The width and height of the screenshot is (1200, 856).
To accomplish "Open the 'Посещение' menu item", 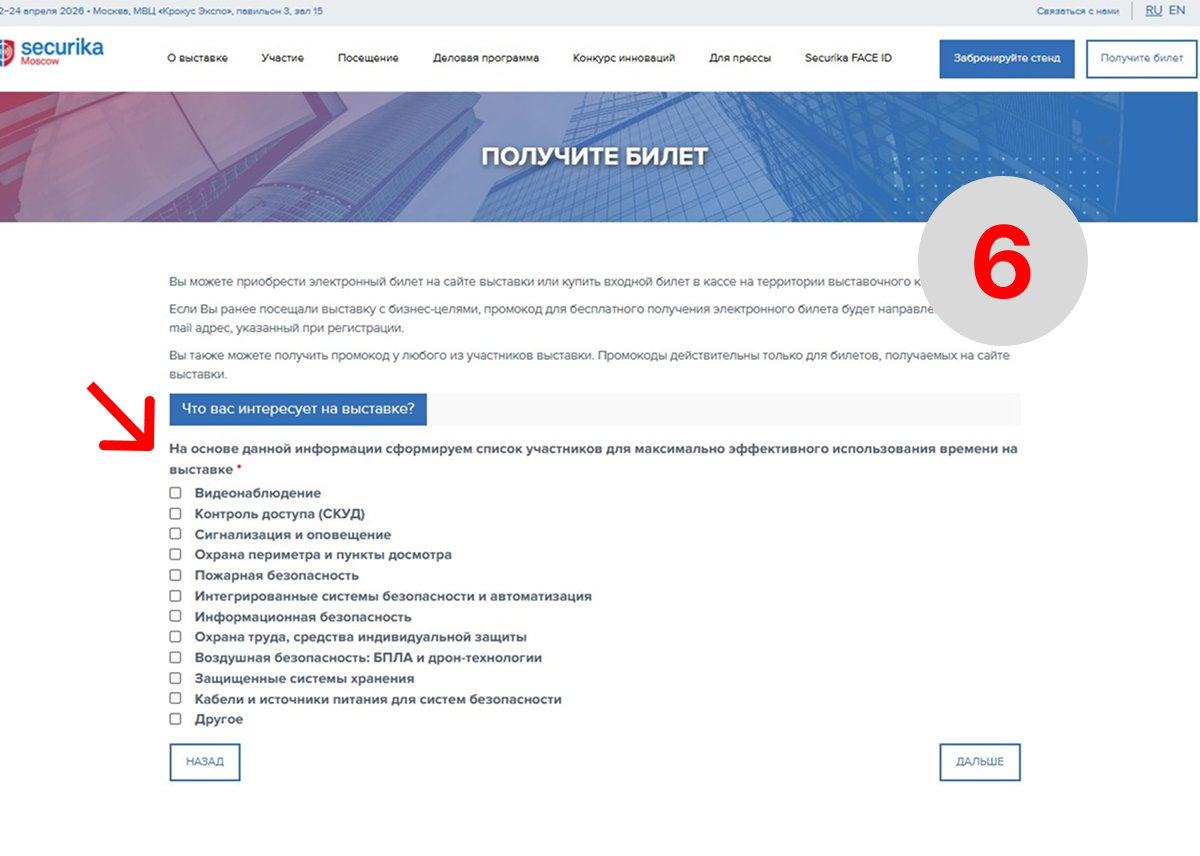I will [368, 58].
